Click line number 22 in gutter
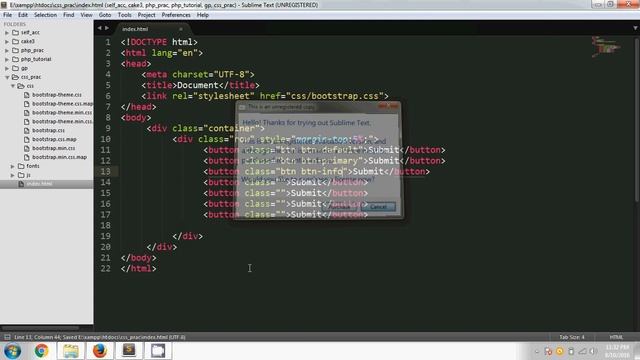The width and height of the screenshot is (640, 360). coord(105,269)
